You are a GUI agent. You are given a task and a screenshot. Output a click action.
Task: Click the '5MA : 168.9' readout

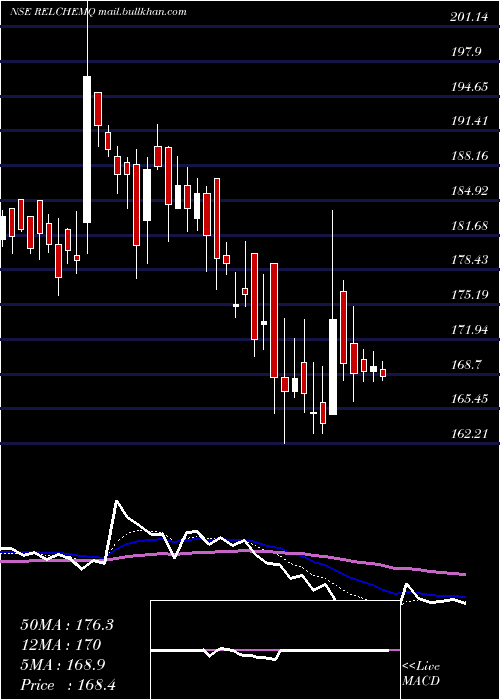[62, 665]
